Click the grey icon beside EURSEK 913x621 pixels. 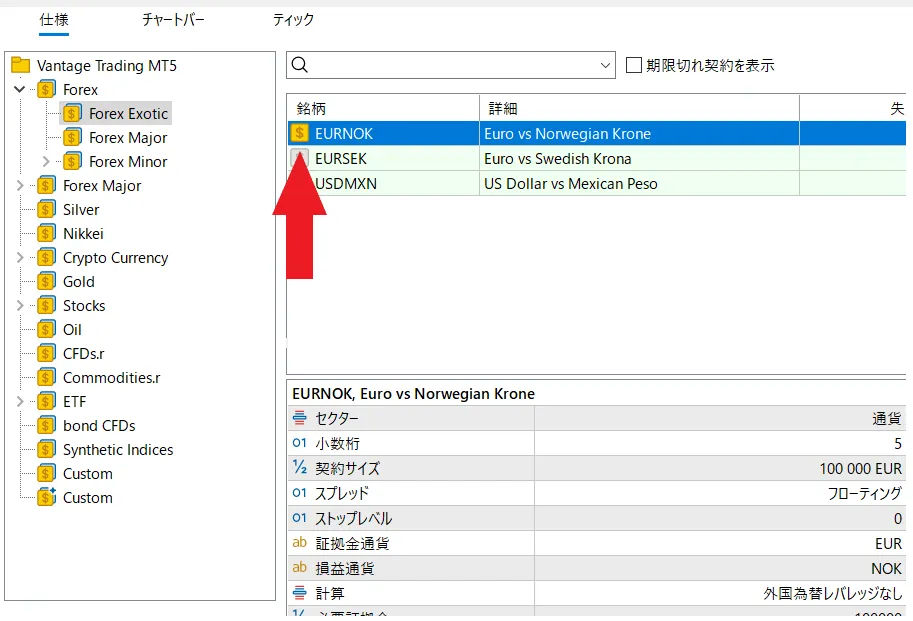[299, 158]
